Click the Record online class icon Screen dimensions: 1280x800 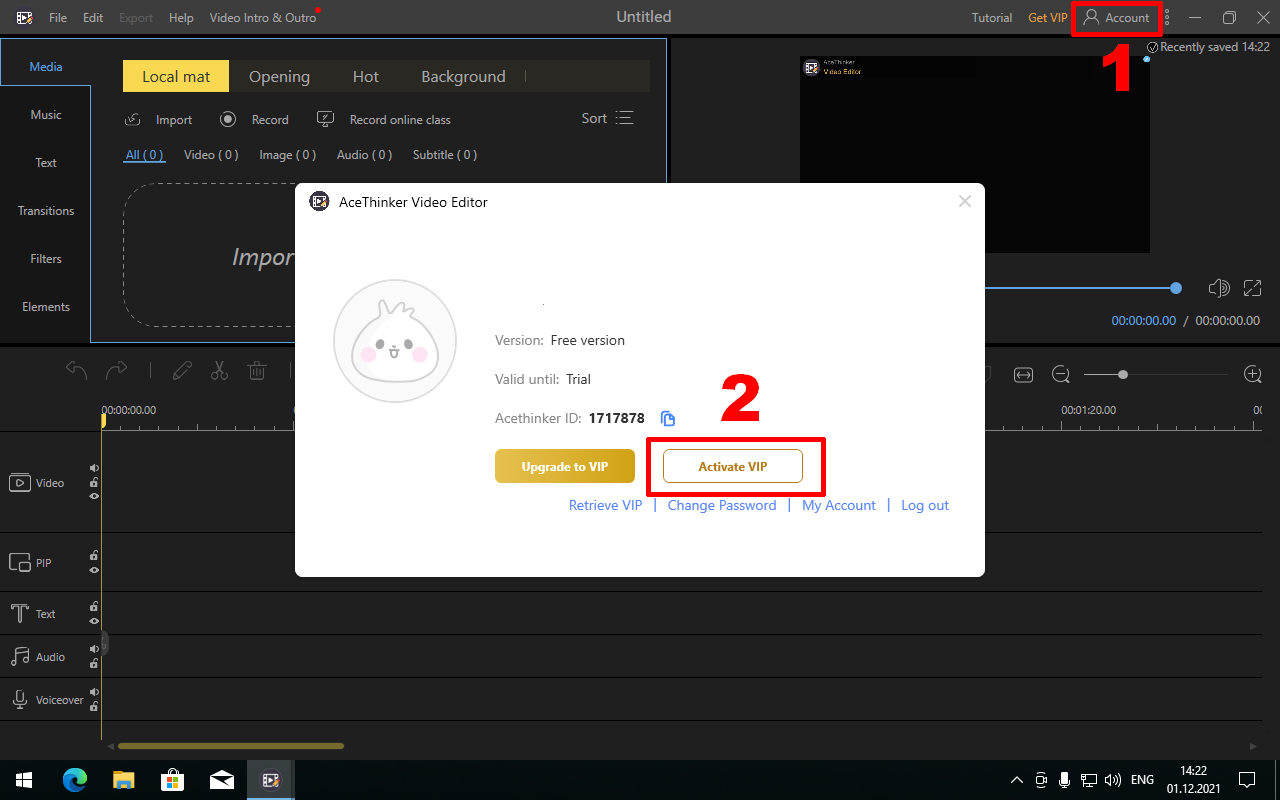(x=325, y=119)
